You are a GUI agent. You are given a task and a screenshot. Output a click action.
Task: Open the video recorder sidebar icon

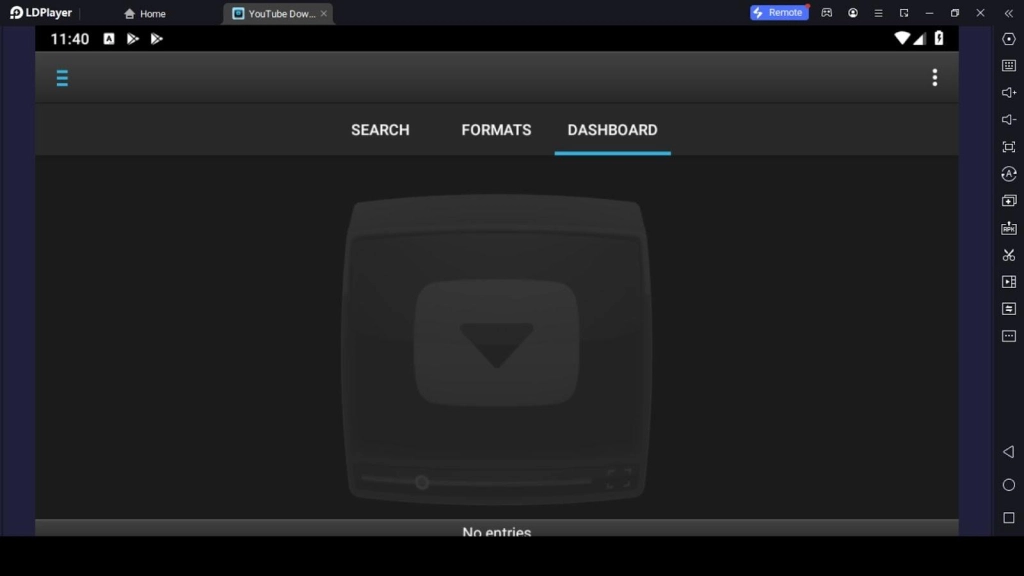1009,282
